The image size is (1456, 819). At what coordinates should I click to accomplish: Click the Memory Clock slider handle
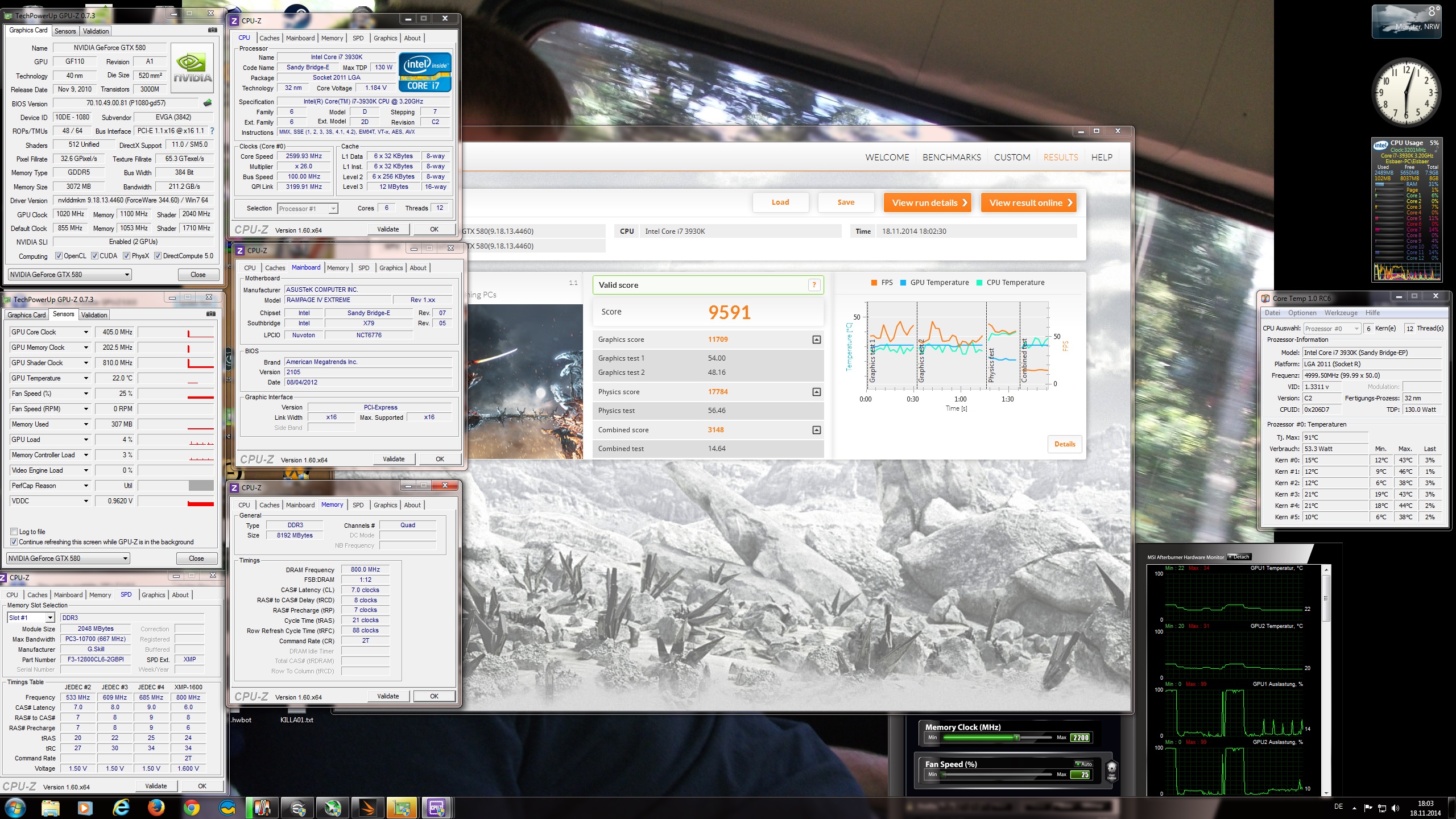pyautogui.click(x=1016, y=738)
